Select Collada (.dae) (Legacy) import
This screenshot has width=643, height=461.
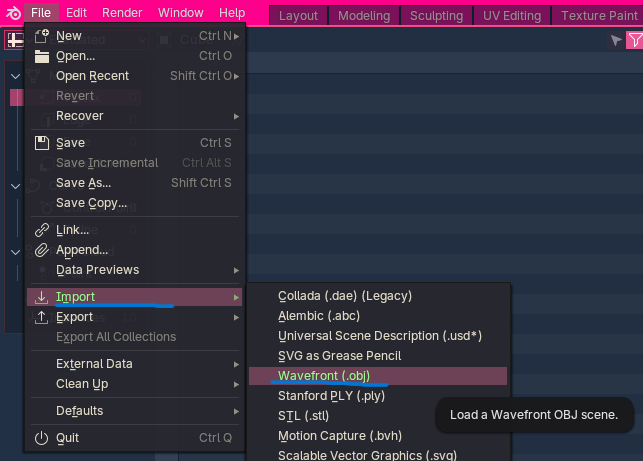[344, 296]
